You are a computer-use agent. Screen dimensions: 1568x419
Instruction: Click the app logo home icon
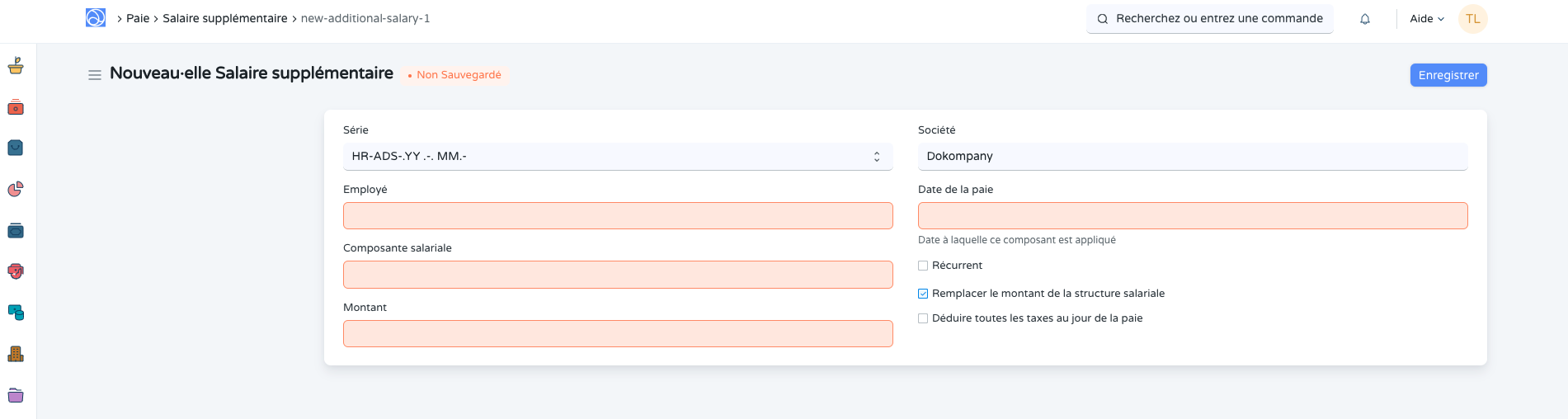click(x=96, y=18)
